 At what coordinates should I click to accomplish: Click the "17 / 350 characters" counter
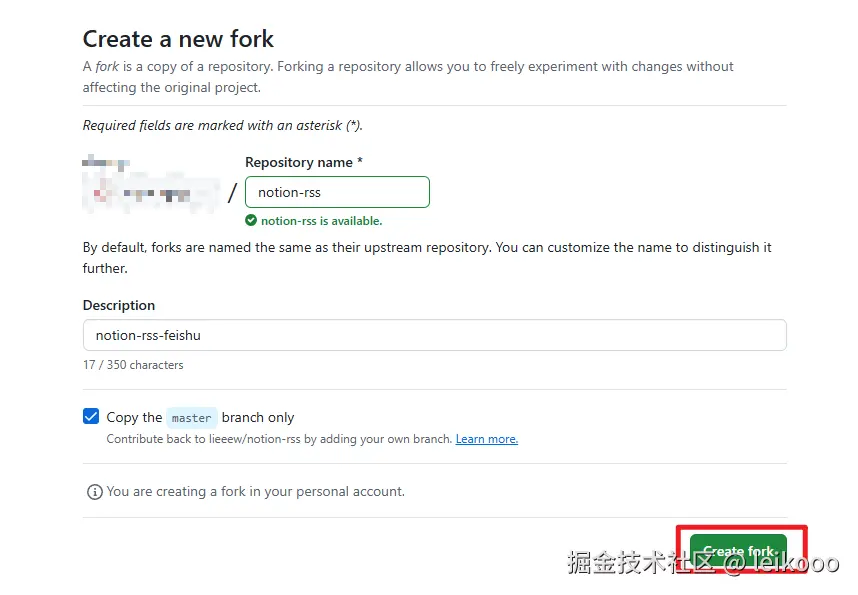pos(133,365)
